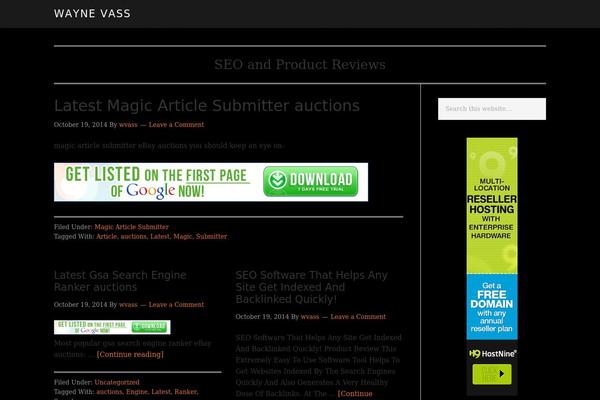This screenshot has width=600, height=400.
Task: Leave a Comment on Magic Article Submitter post
Action: tap(176, 125)
